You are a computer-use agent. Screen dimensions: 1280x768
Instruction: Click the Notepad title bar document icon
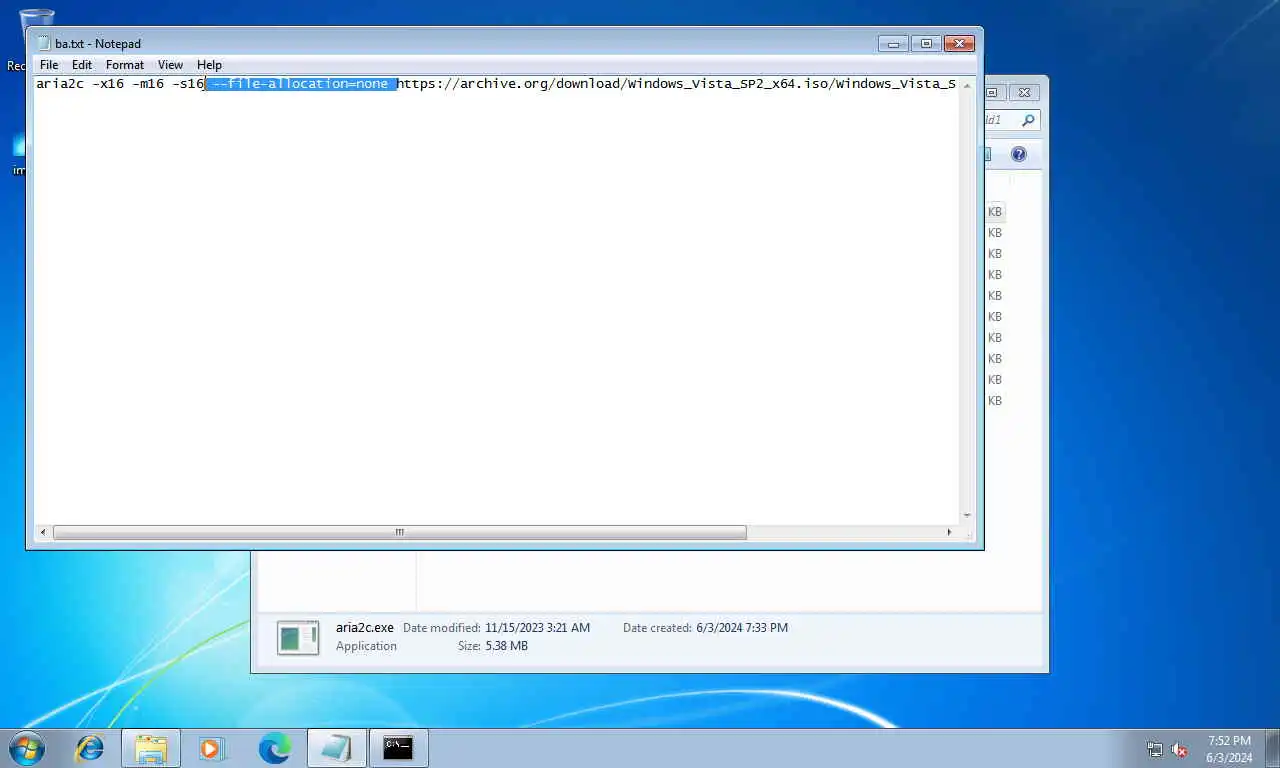click(44, 43)
